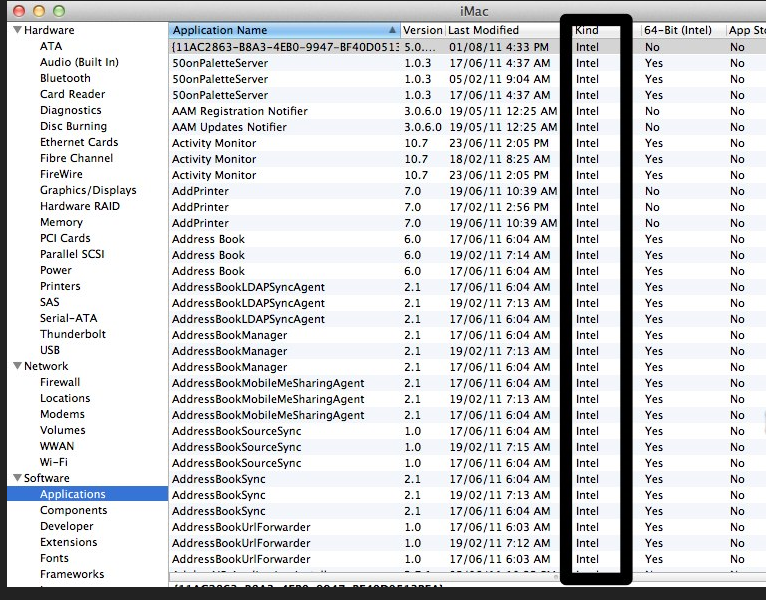Open Frameworks under Software

tap(72, 574)
